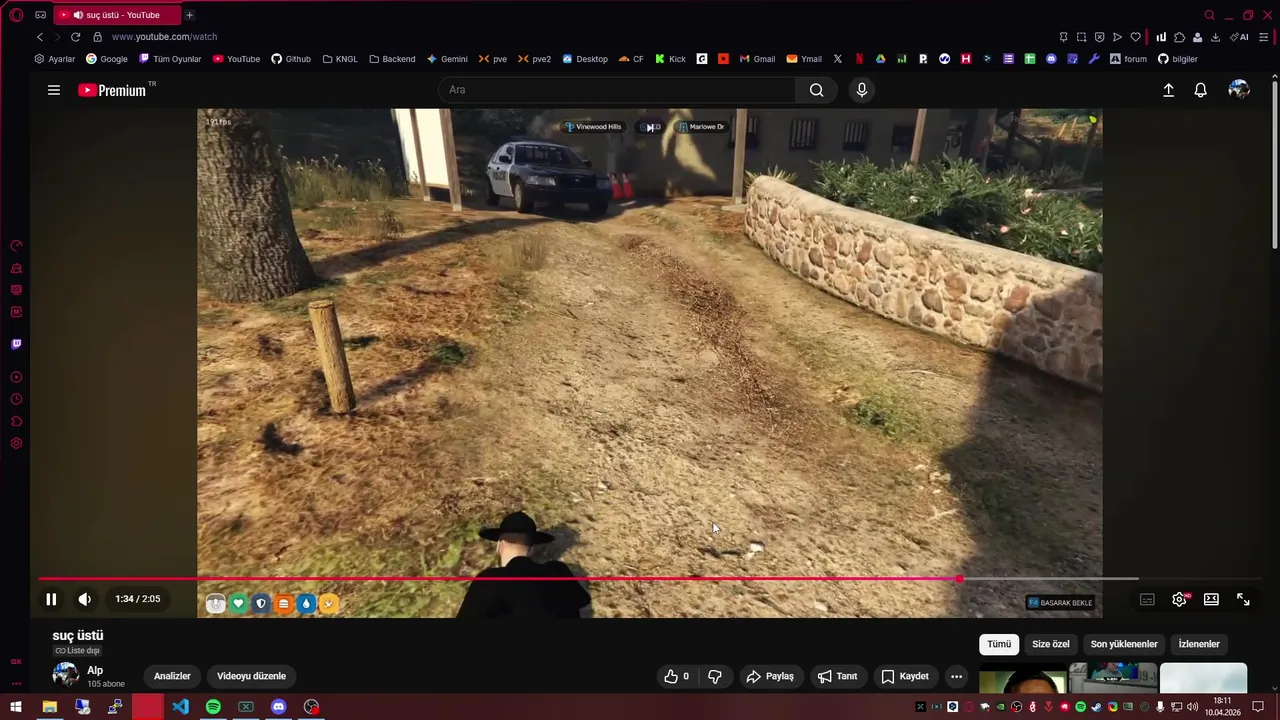Focus the Ara search field
The width and height of the screenshot is (1280, 720).
tap(617, 90)
